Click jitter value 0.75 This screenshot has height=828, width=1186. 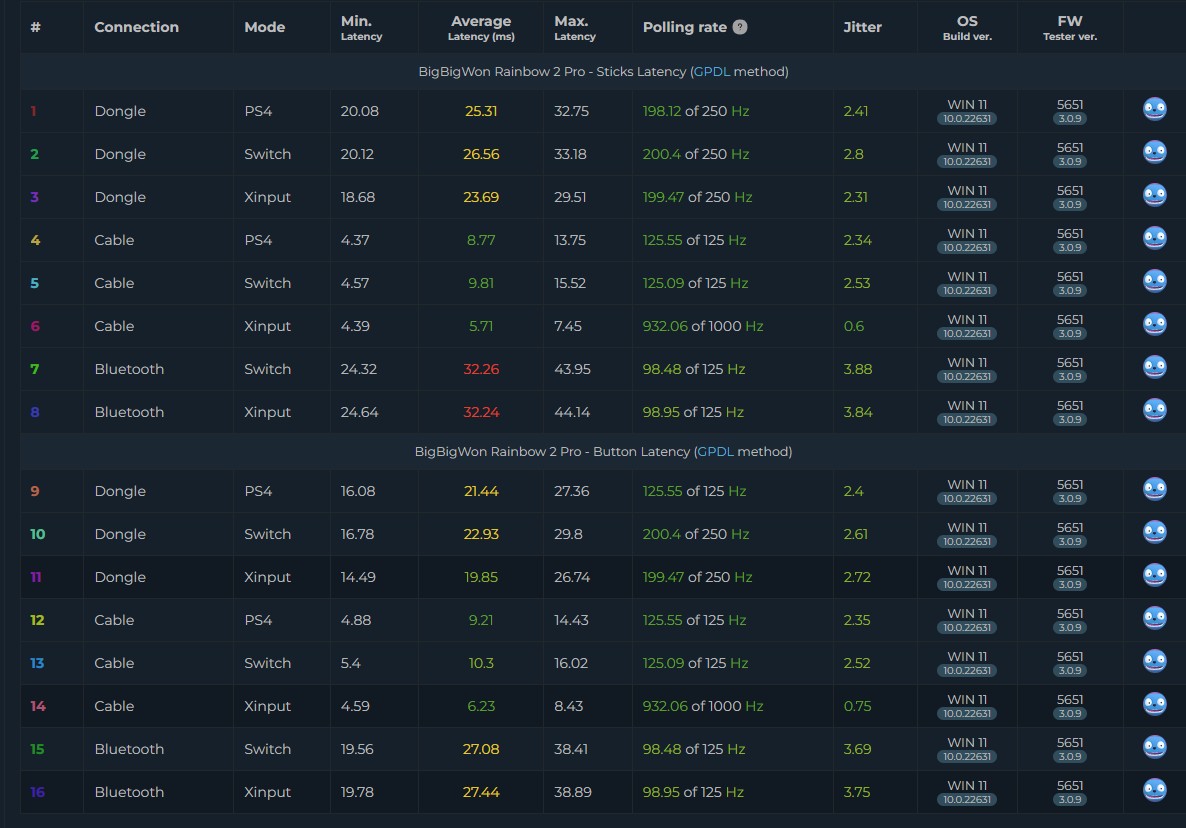tap(857, 706)
